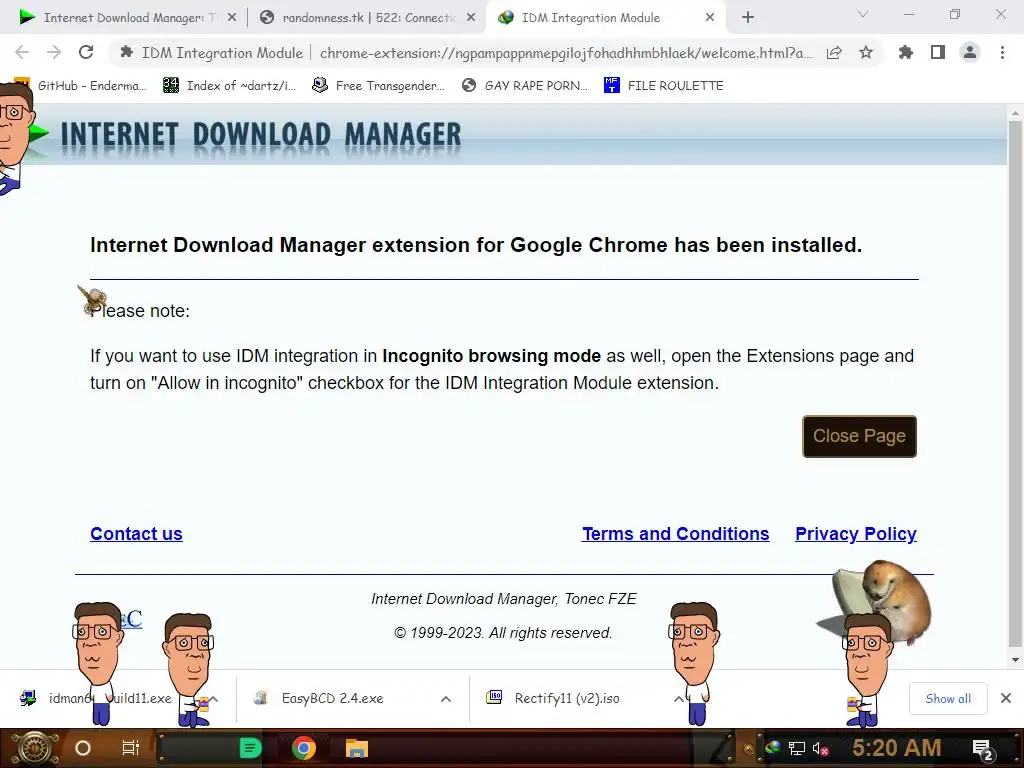This screenshot has height=768, width=1024.
Task: Open the Start menu
Action: (x=34, y=748)
